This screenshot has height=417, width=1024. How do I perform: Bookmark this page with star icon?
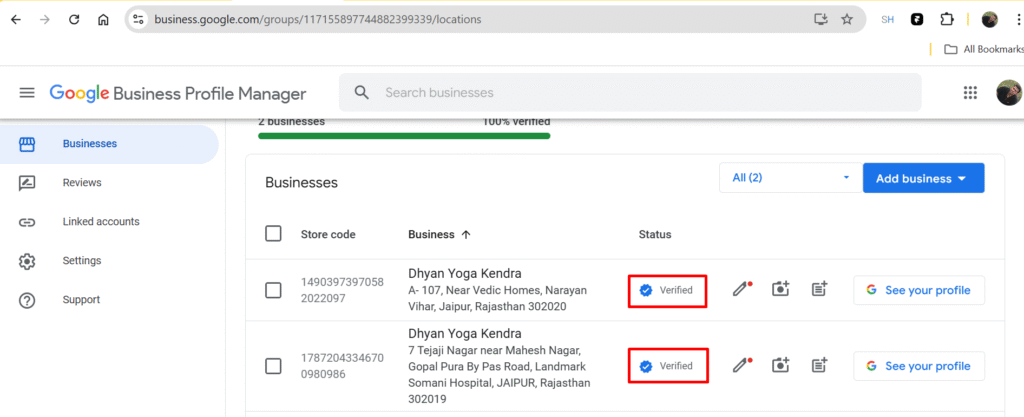(x=847, y=19)
